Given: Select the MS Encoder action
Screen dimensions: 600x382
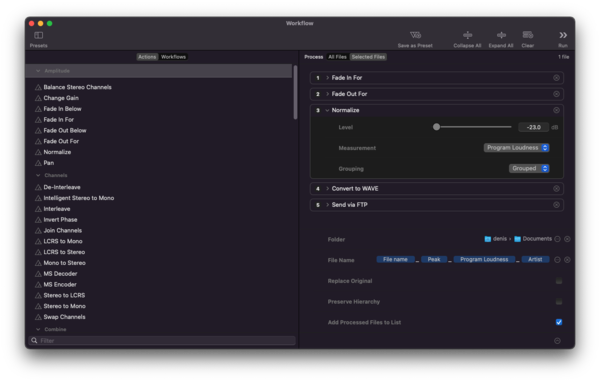Looking at the screenshot, I should pos(60,285).
